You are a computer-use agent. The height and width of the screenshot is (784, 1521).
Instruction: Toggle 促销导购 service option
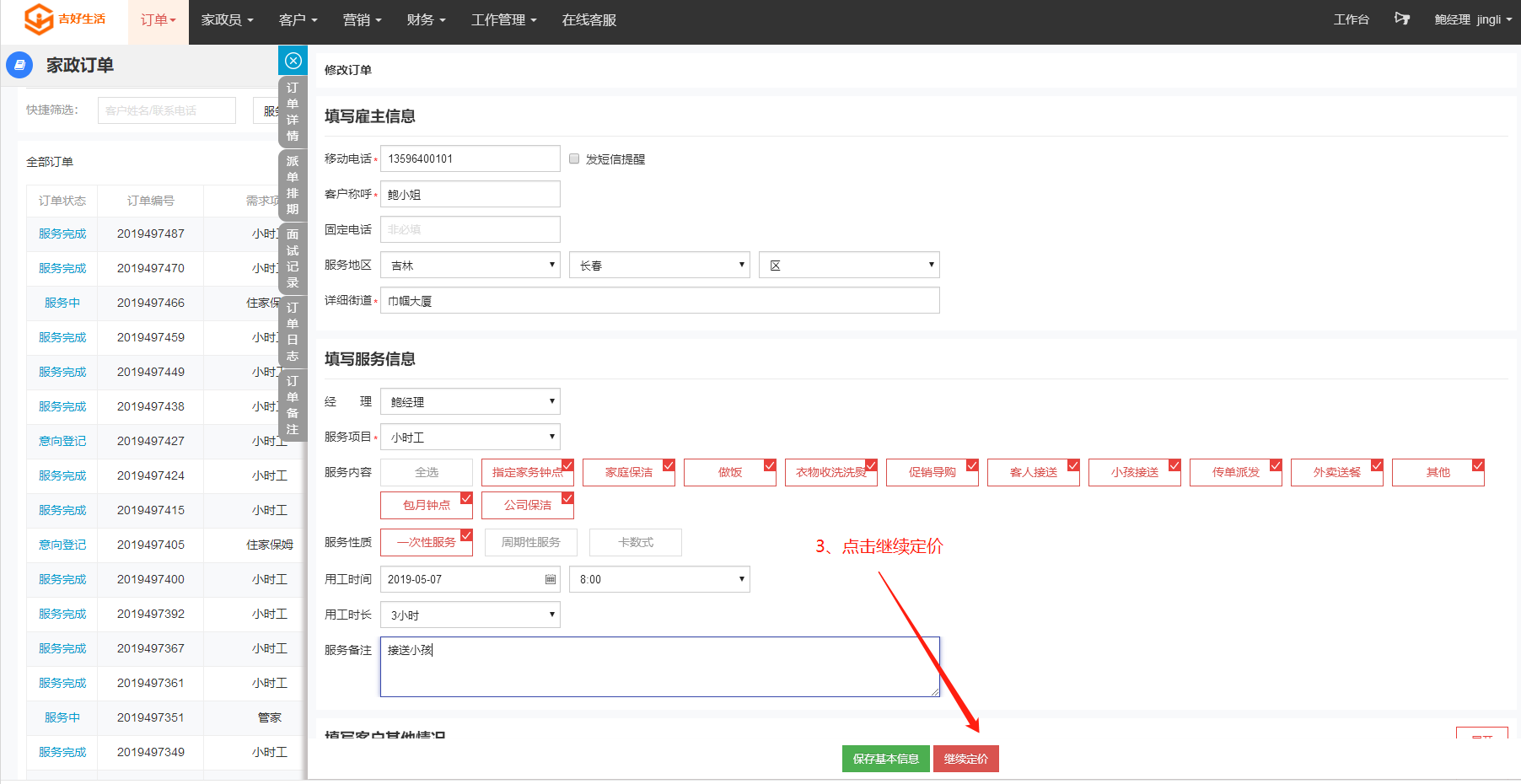pos(932,472)
